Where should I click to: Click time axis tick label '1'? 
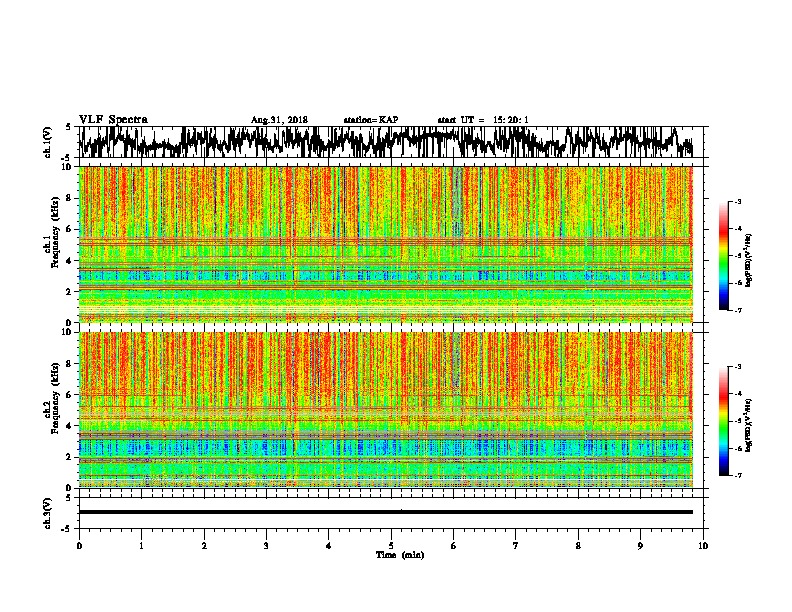(142, 546)
